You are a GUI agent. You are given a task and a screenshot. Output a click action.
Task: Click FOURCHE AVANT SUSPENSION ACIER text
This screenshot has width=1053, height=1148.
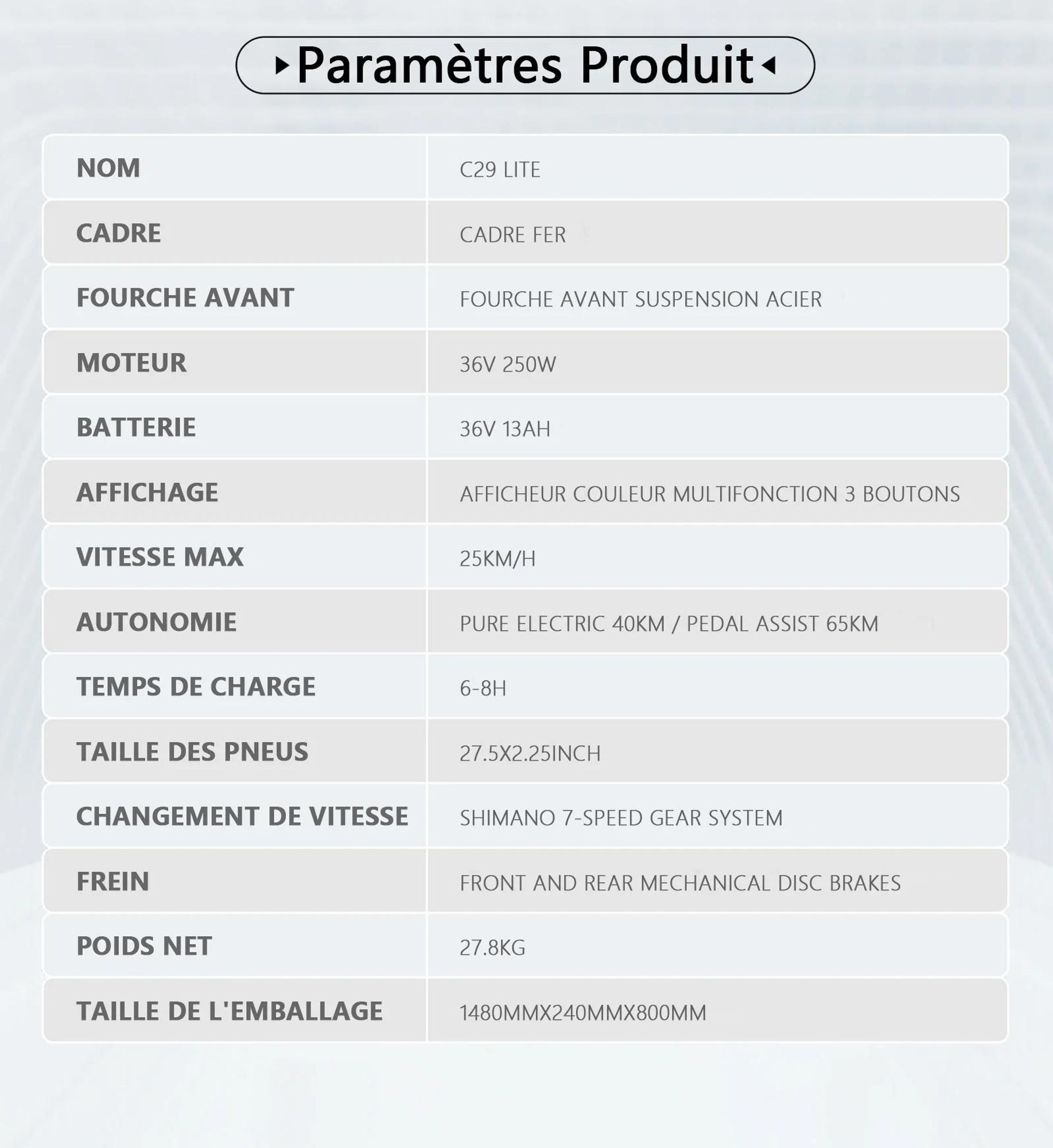click(x=640, y=300)
